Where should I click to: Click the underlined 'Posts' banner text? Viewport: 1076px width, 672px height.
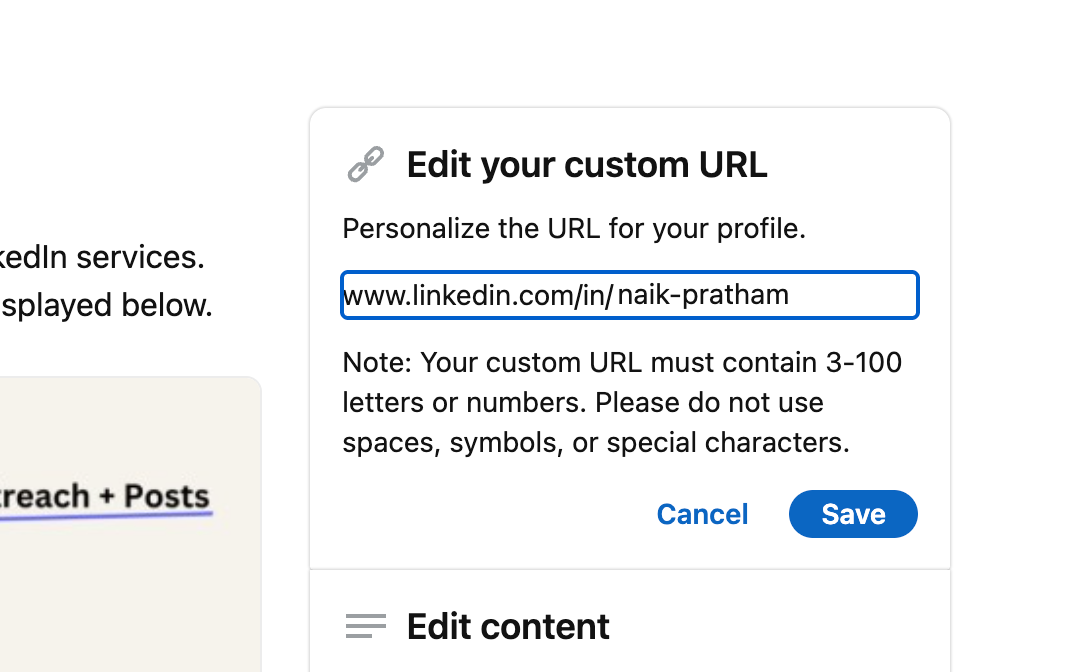tap(166, 496)
